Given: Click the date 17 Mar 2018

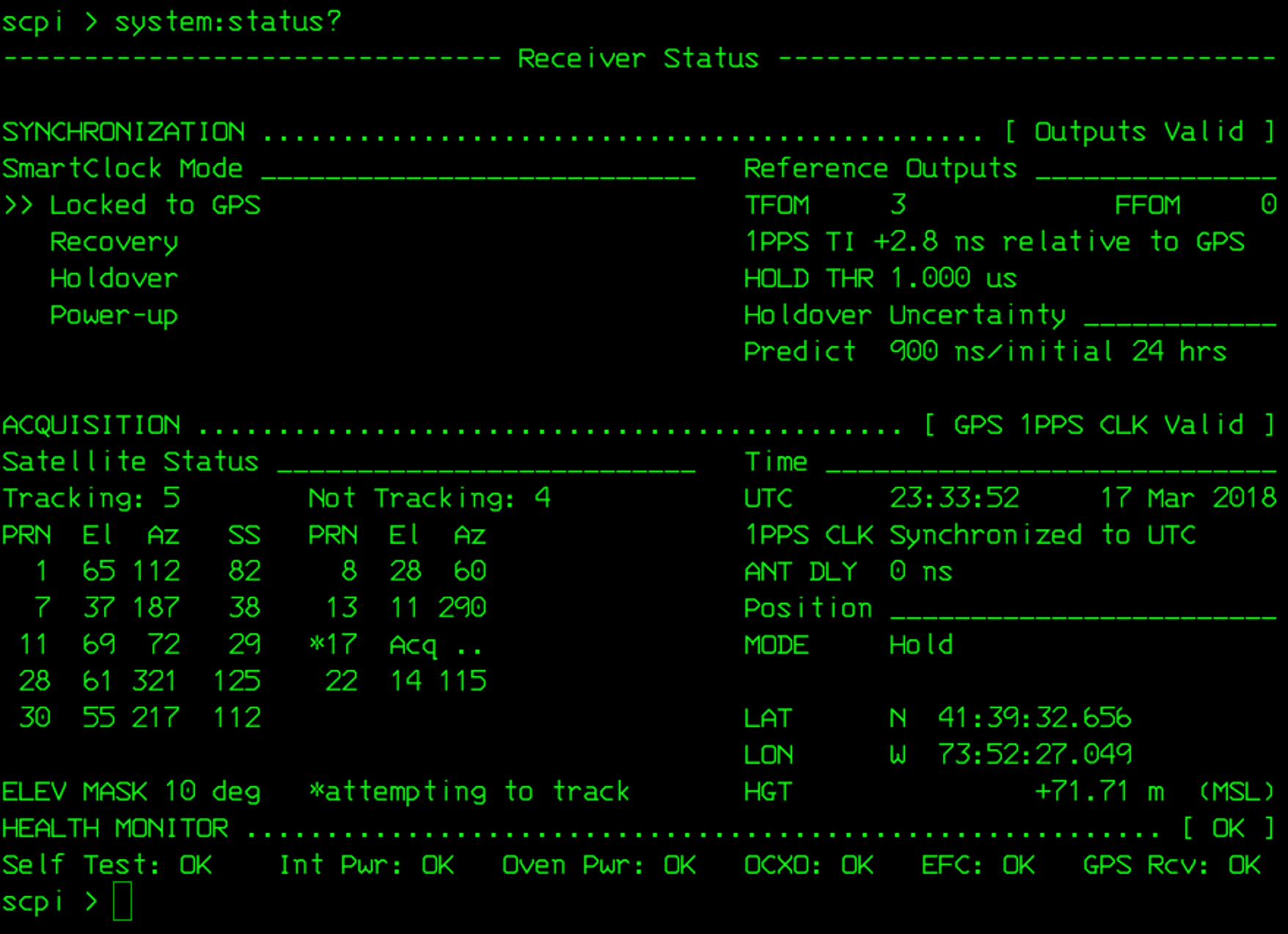Looking at the screenshot, I should (x=1188, y=499).
